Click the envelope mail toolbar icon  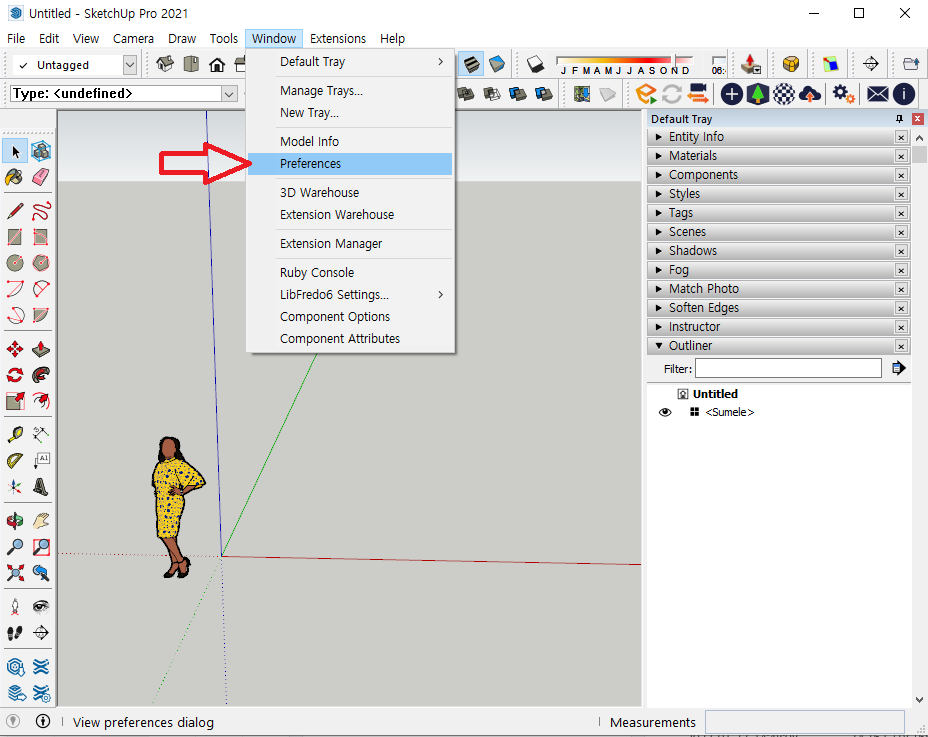pyautogui.click(x=878, y=94)
